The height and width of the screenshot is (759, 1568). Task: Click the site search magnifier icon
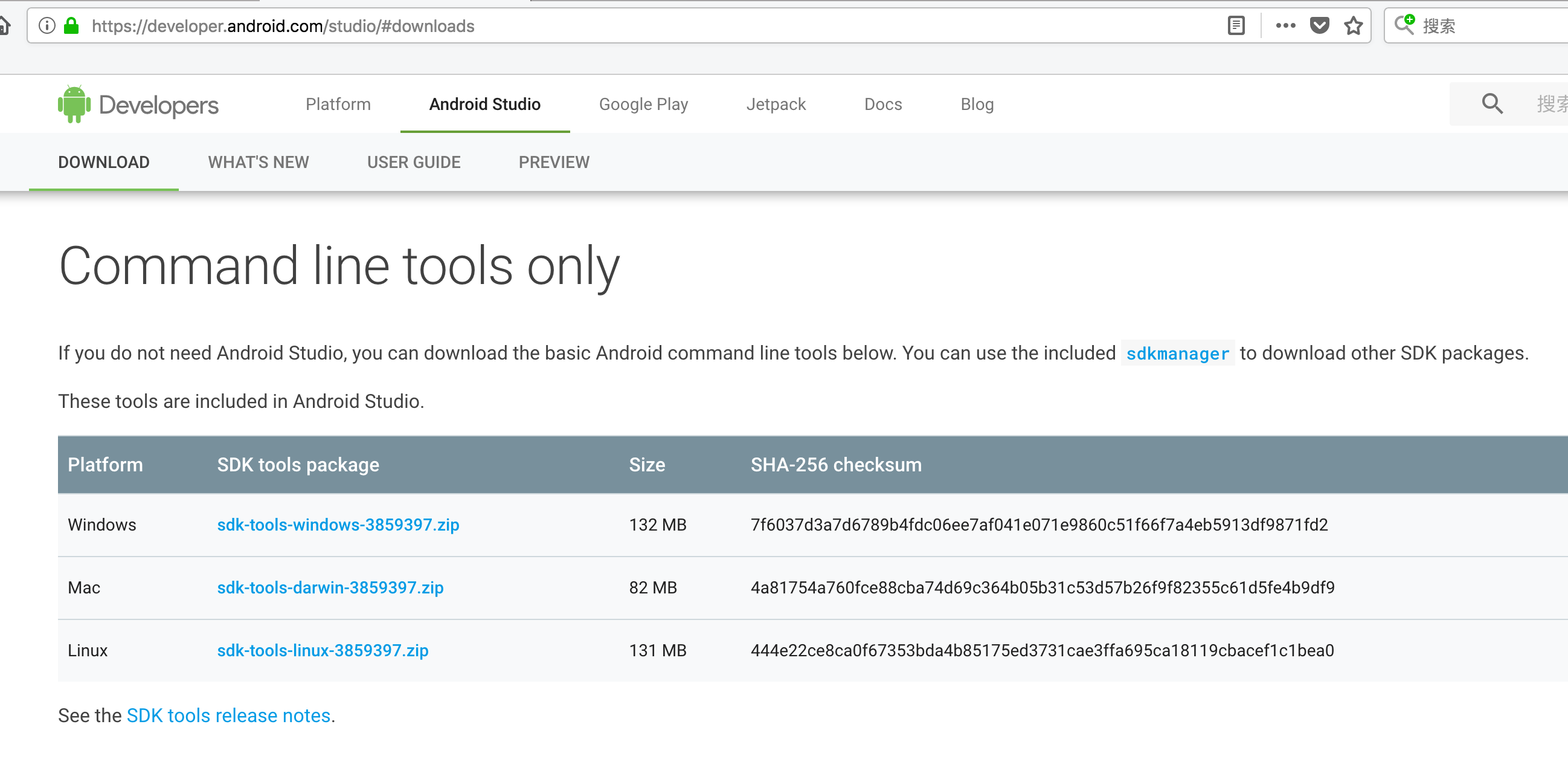(1492, 104)
